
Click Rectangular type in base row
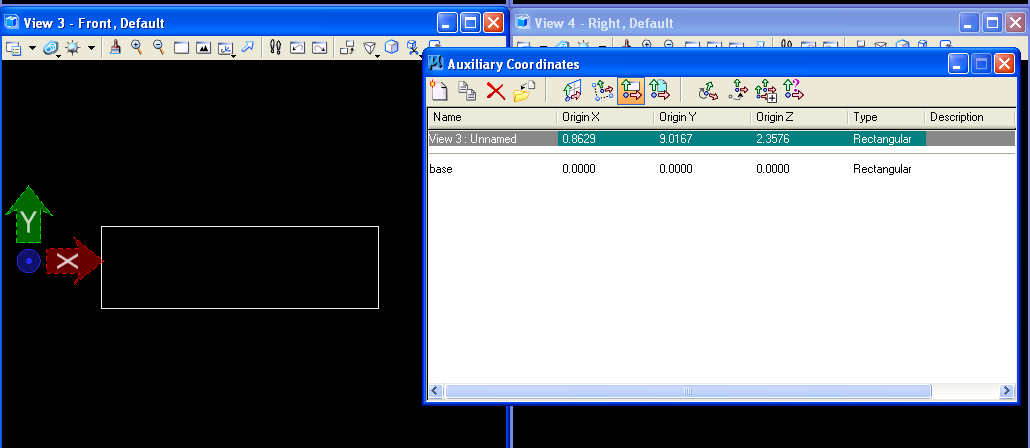point(882,169)
